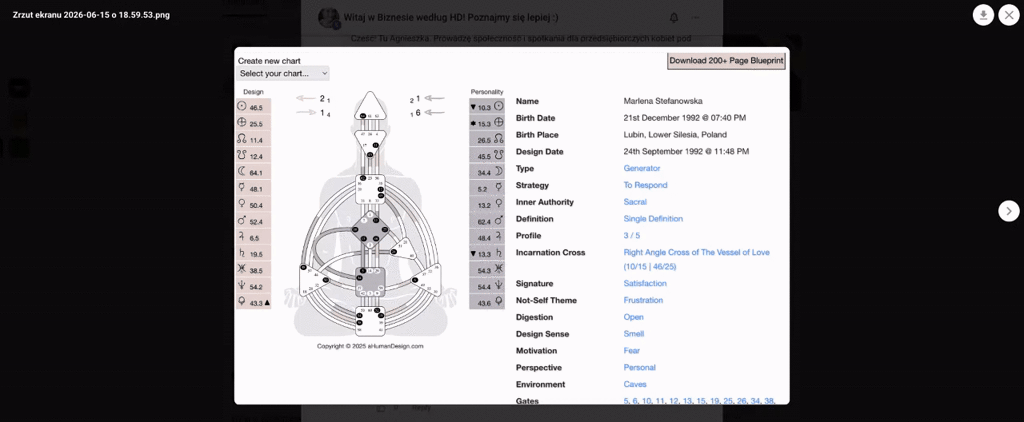Screen dimensions: 1024x422
Task: Click the bodygraph chart image
Action: pyautogui.click(x=370, y=213)
